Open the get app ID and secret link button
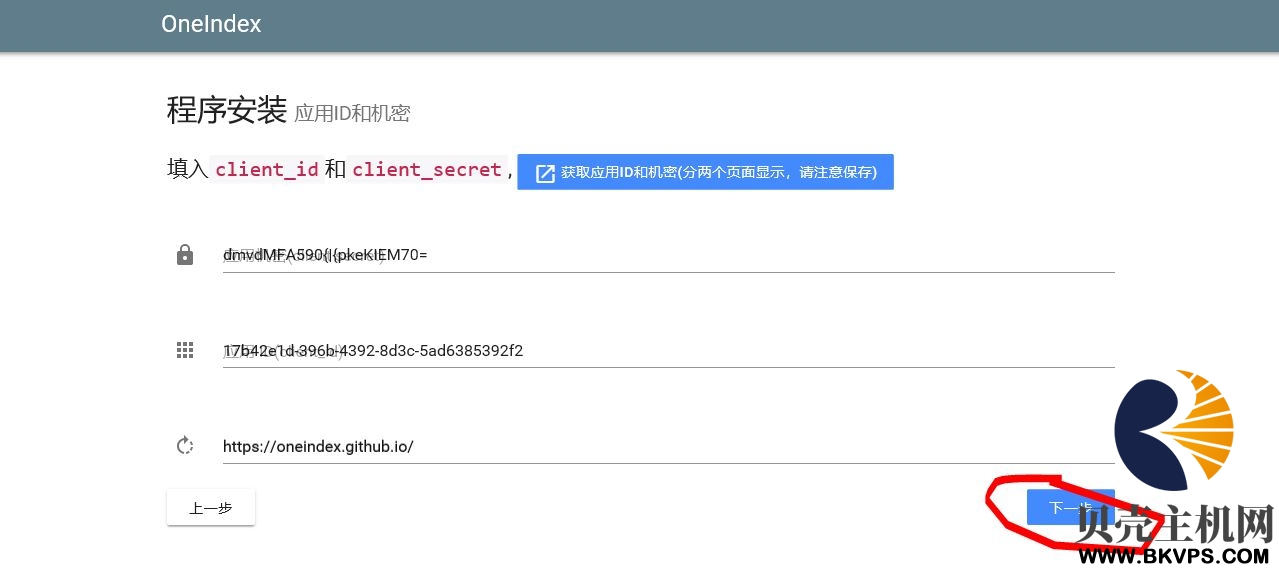The image size is (1279, 574). coord(705,172)
